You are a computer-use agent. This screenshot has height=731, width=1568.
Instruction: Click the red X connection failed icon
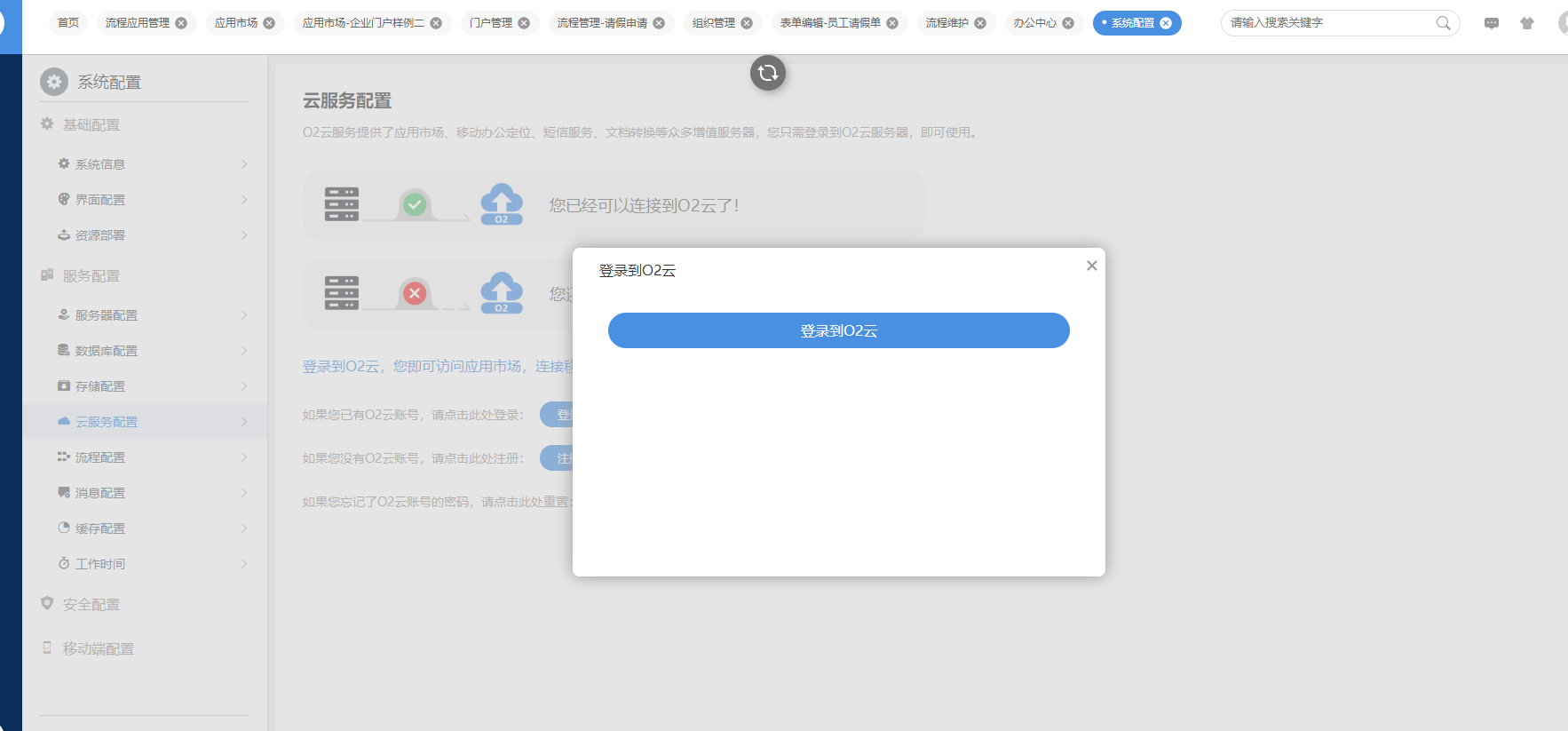415,293
